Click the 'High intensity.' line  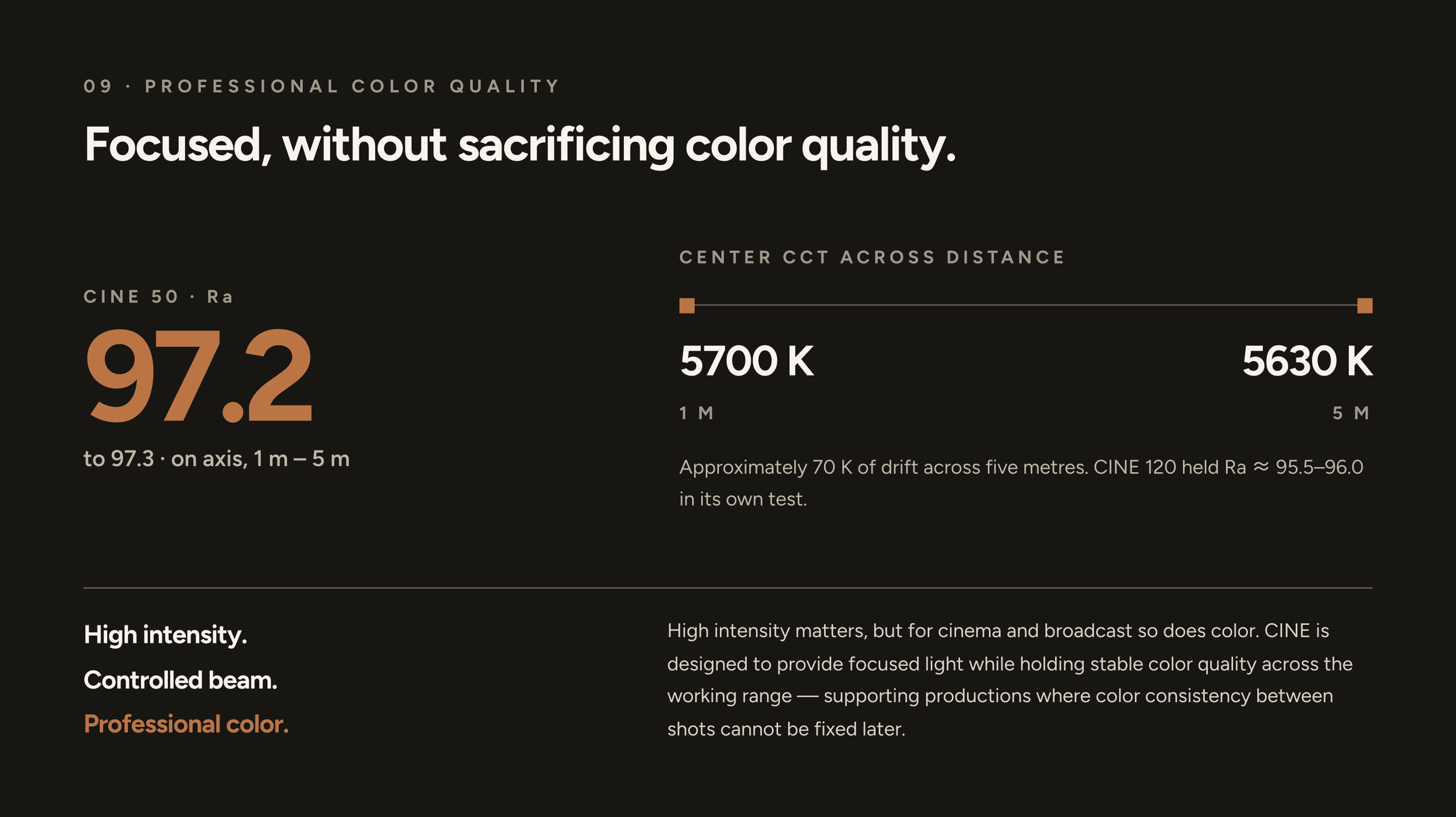165,635
